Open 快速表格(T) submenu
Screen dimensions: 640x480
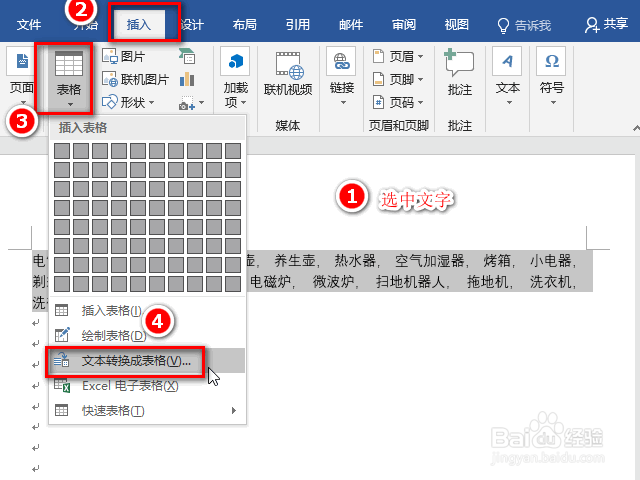click(x=147, y=411)
